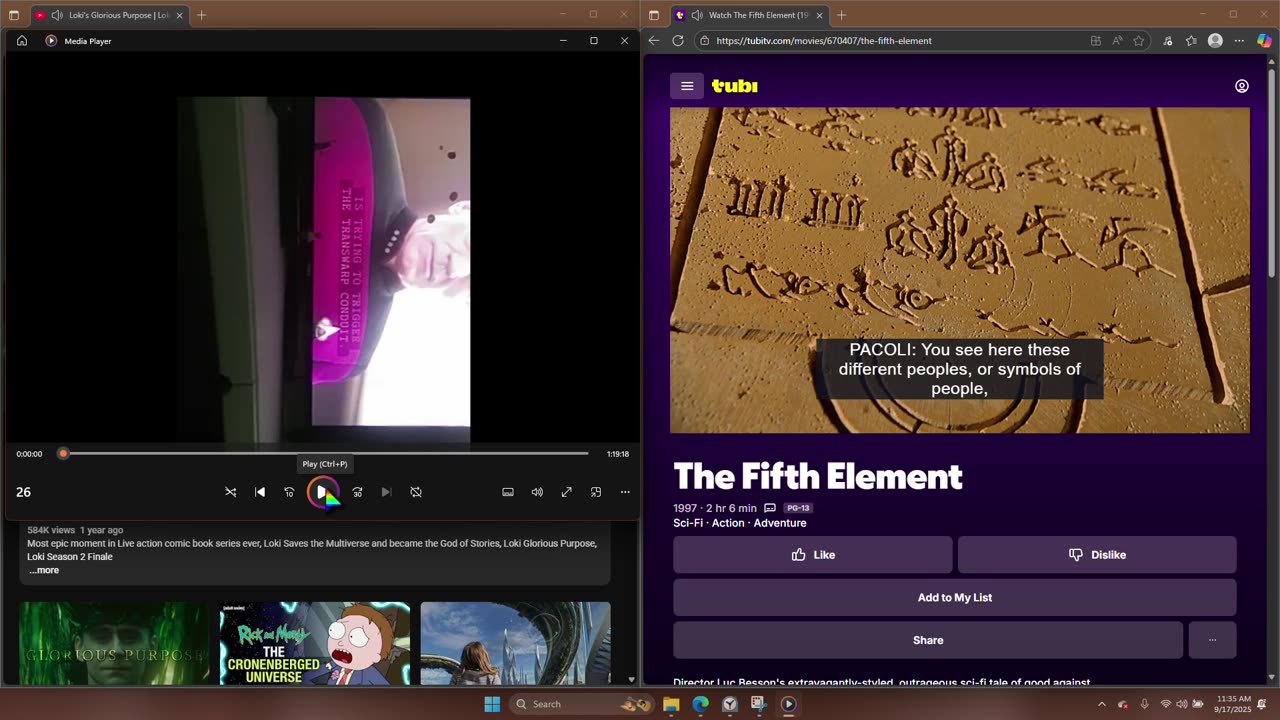Click the Tubi logo
Viewport: 1280px width, 720px height.
[x=735, y=86]
